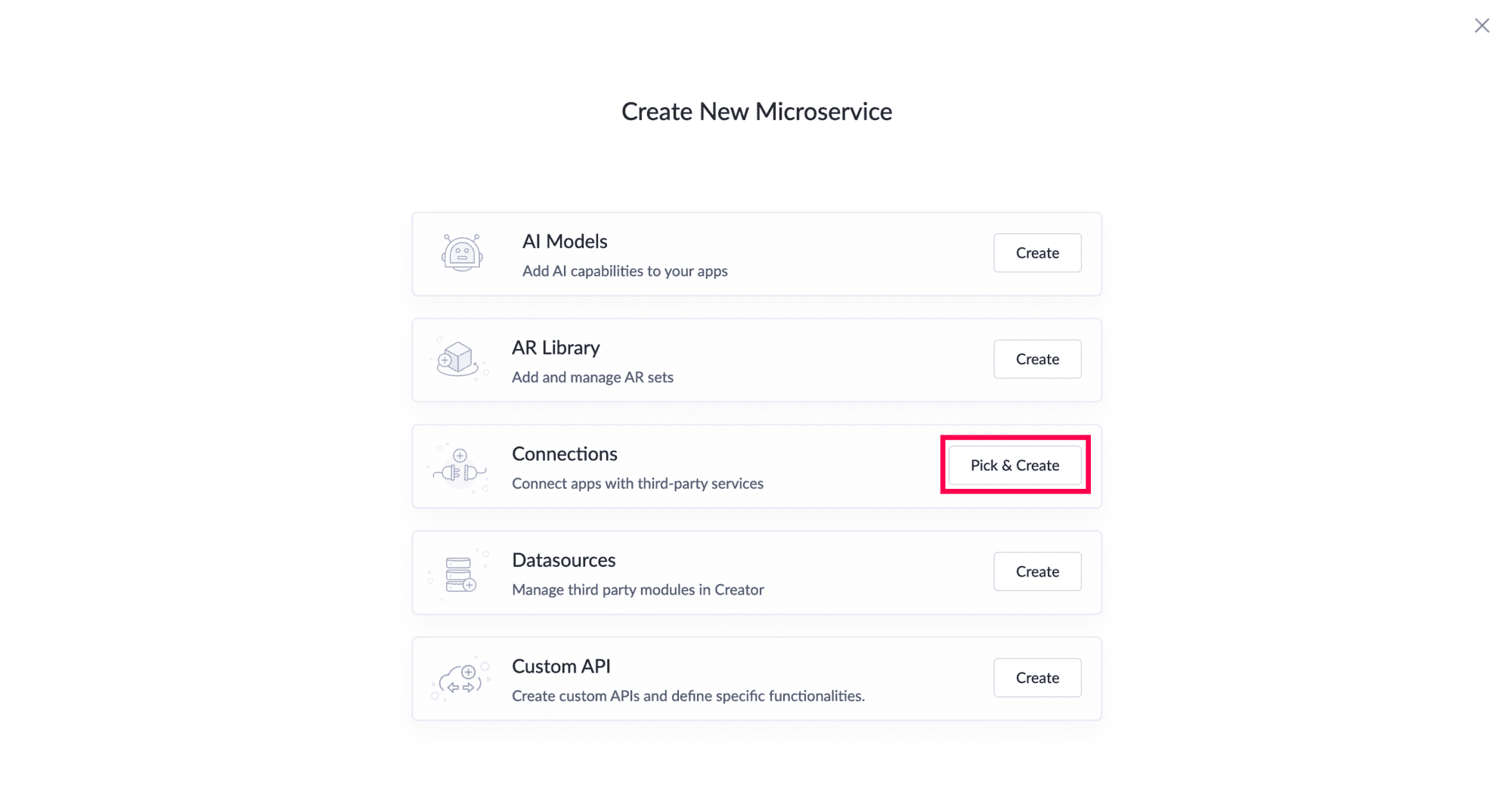
Task: Click the Connections plug icon
Action: (x=460, y=468)
